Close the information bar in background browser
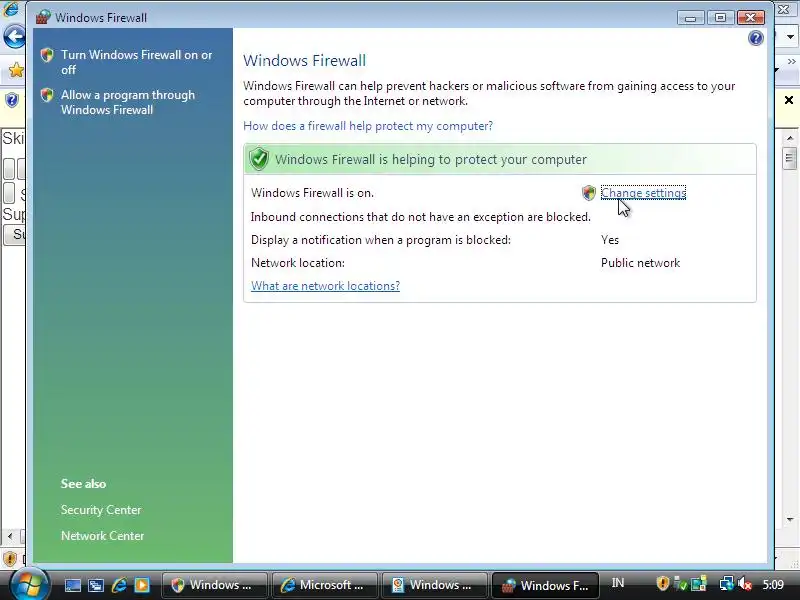Image resolution: width=800 pixels, height=600 pixels. (789, 100)
